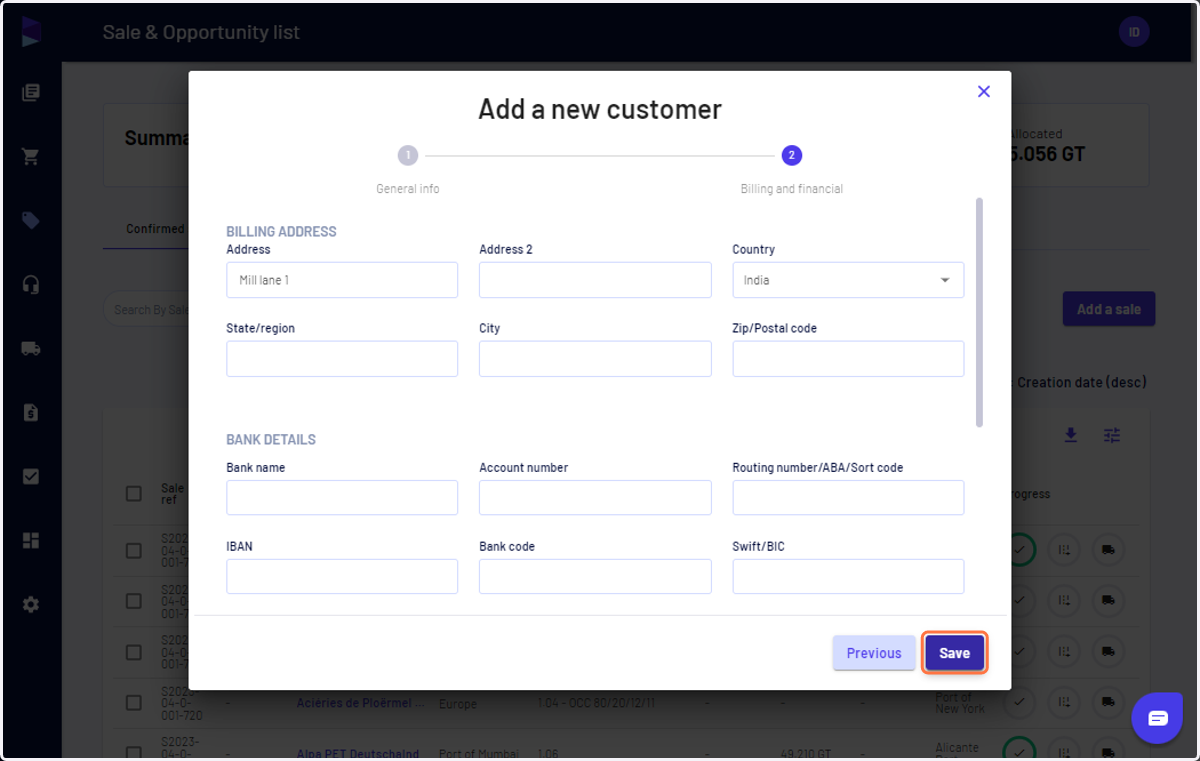
Task: Open Alpa PET Deutschalnd customer link
Action: (356, 753)
